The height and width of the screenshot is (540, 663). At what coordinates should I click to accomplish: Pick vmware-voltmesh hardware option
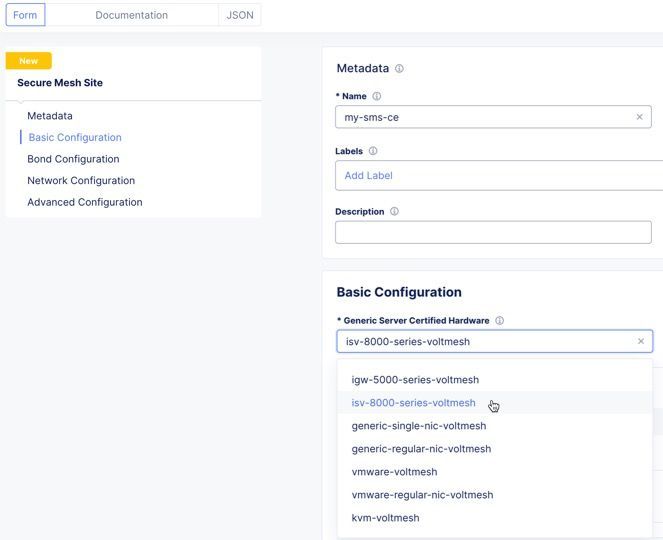(x=394, y=472)
